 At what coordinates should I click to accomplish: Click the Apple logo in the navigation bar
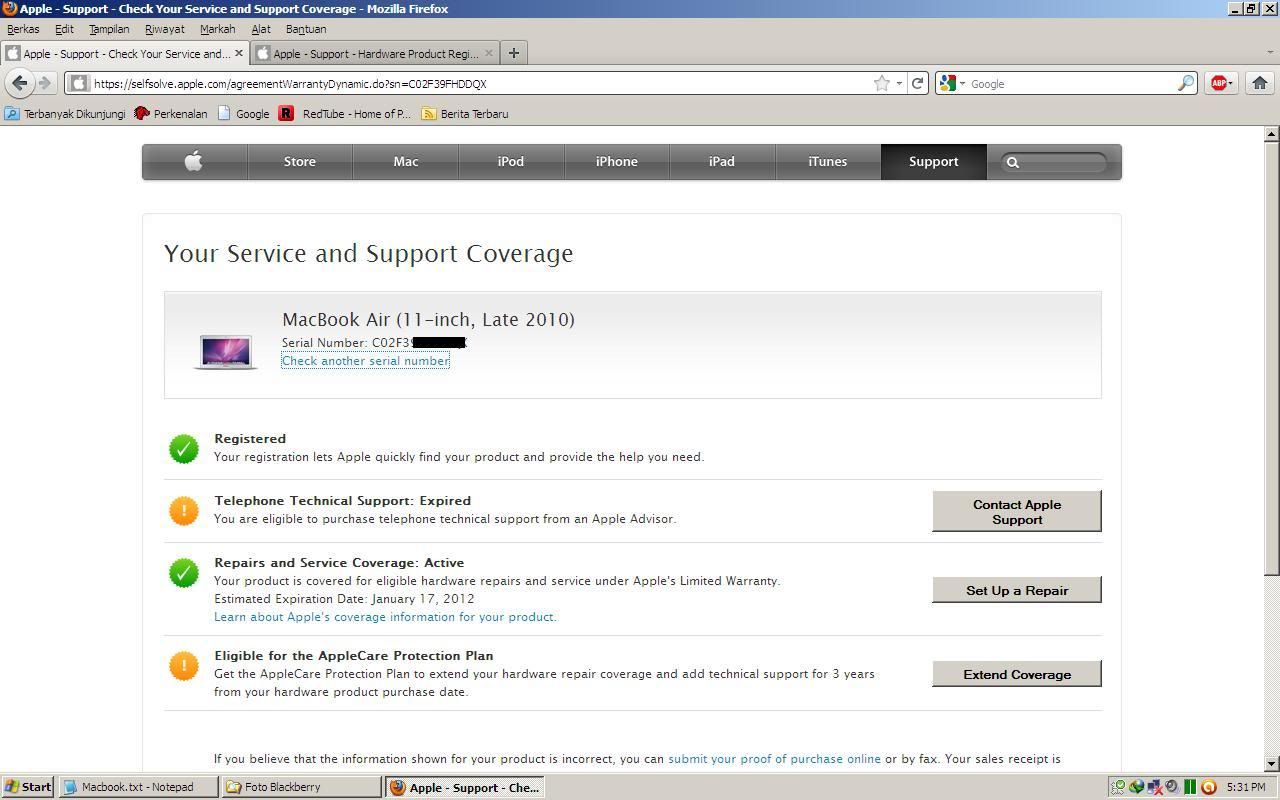pos(194,161)
